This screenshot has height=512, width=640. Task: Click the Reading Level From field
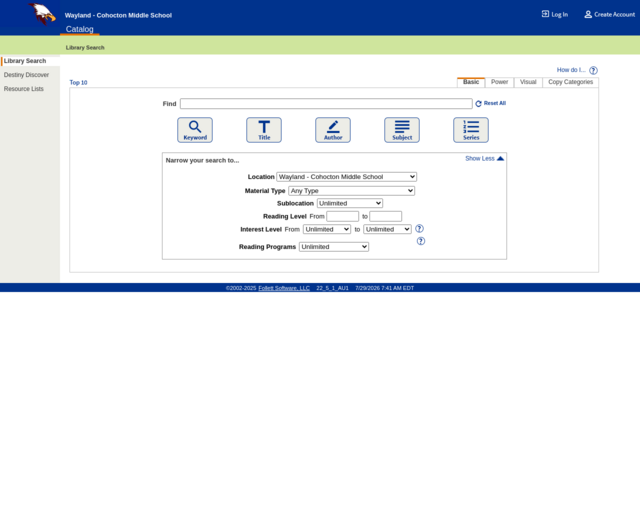[x=342, y=216]
